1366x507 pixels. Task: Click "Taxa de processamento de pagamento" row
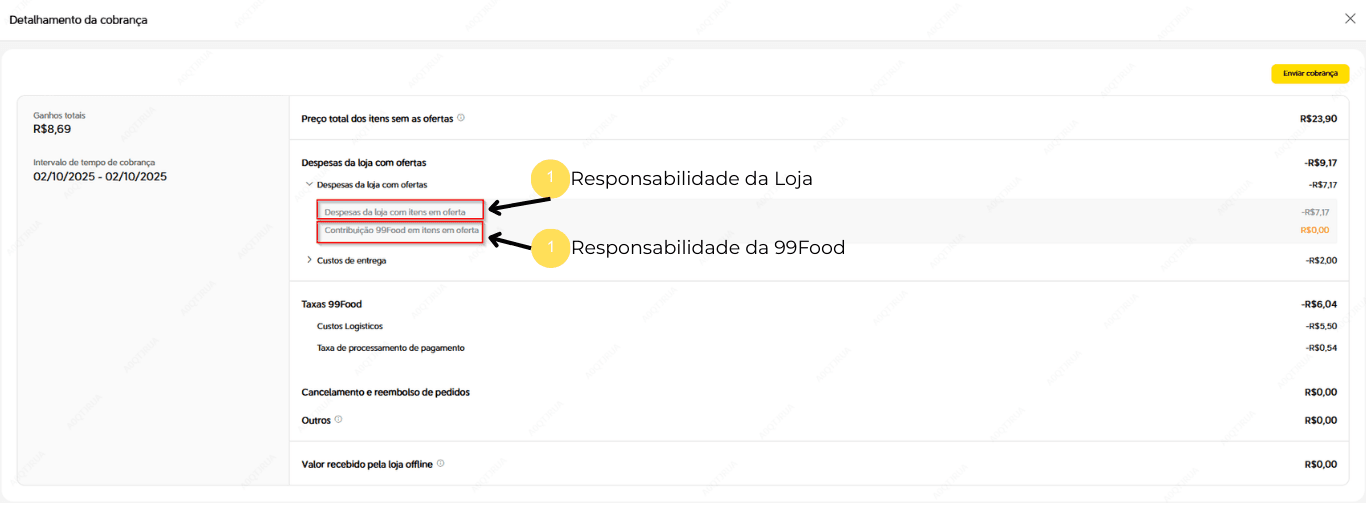click(390, 348)
